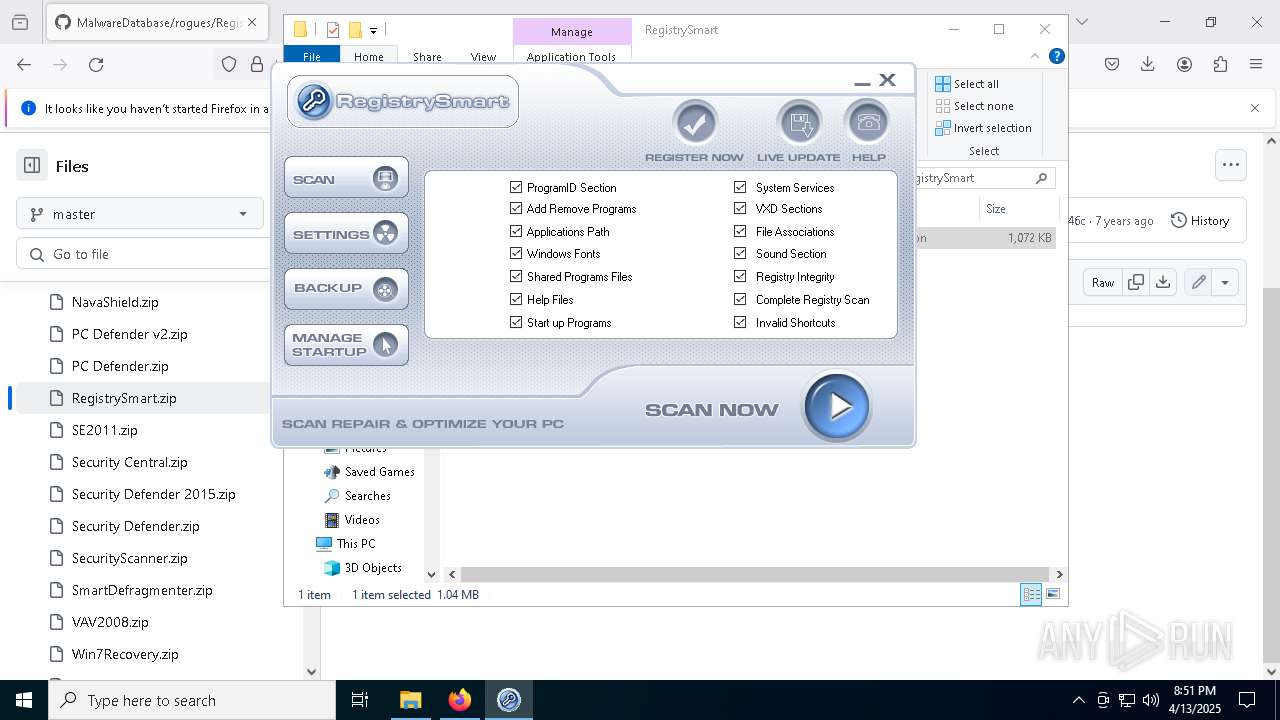
Task: Click the Register Now checkmark icon
Action: 695,124
